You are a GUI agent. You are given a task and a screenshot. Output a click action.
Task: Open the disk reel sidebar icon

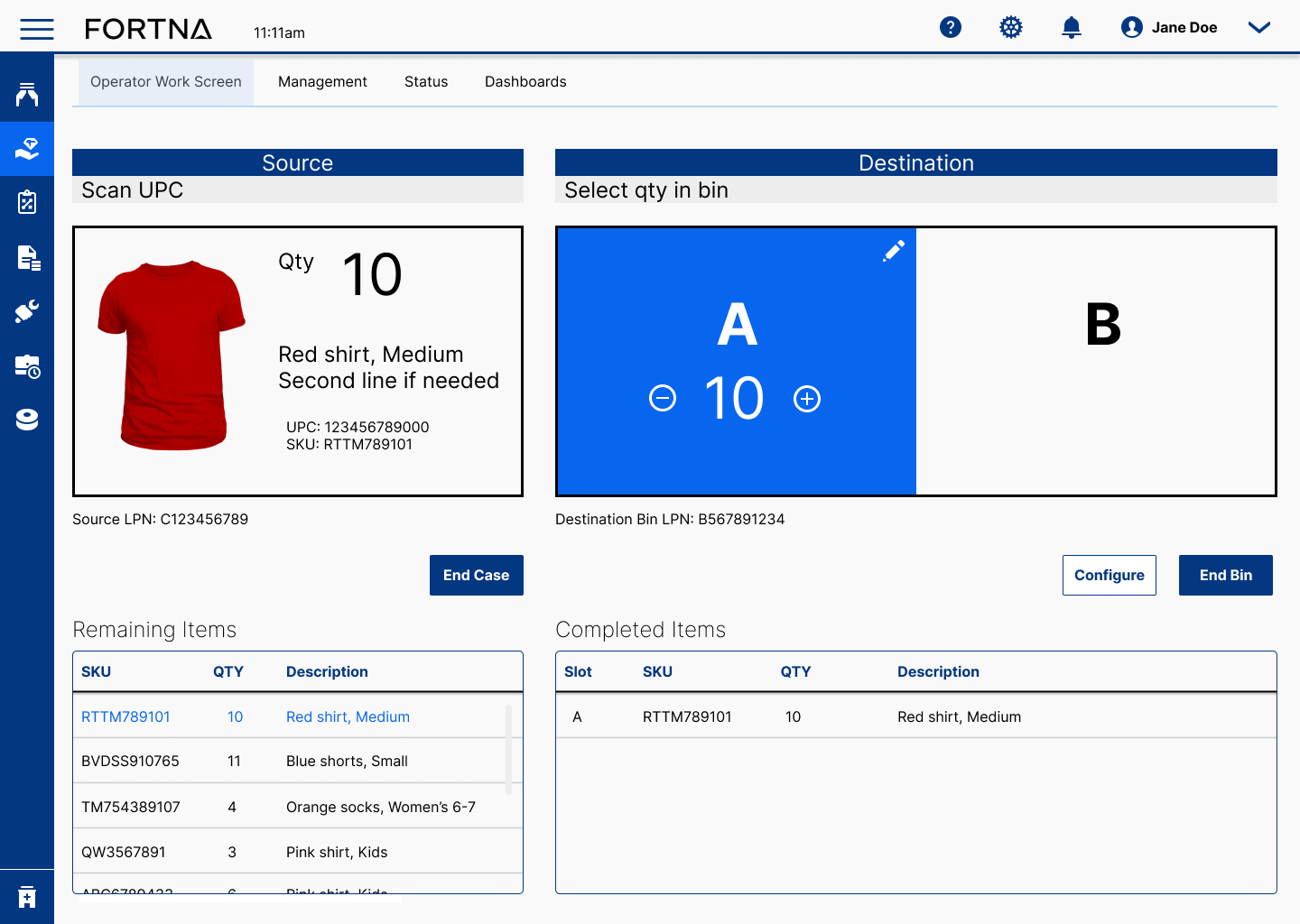pyautogui.click(x=27, y=420)
